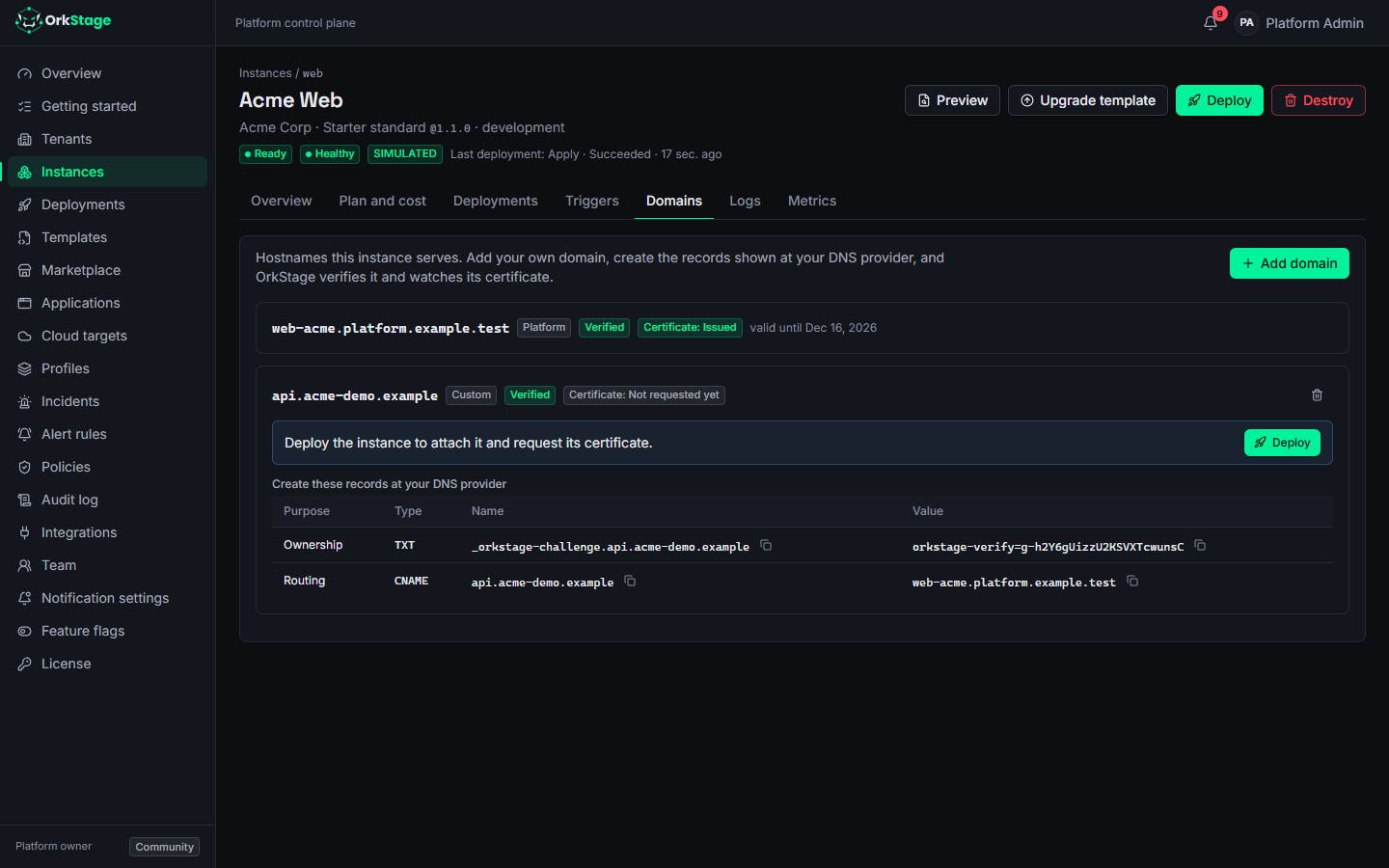Click the PA user avatar
Image resolution: width=1389 pixels, height=868 pixels.
click(x=1246, y=23)
